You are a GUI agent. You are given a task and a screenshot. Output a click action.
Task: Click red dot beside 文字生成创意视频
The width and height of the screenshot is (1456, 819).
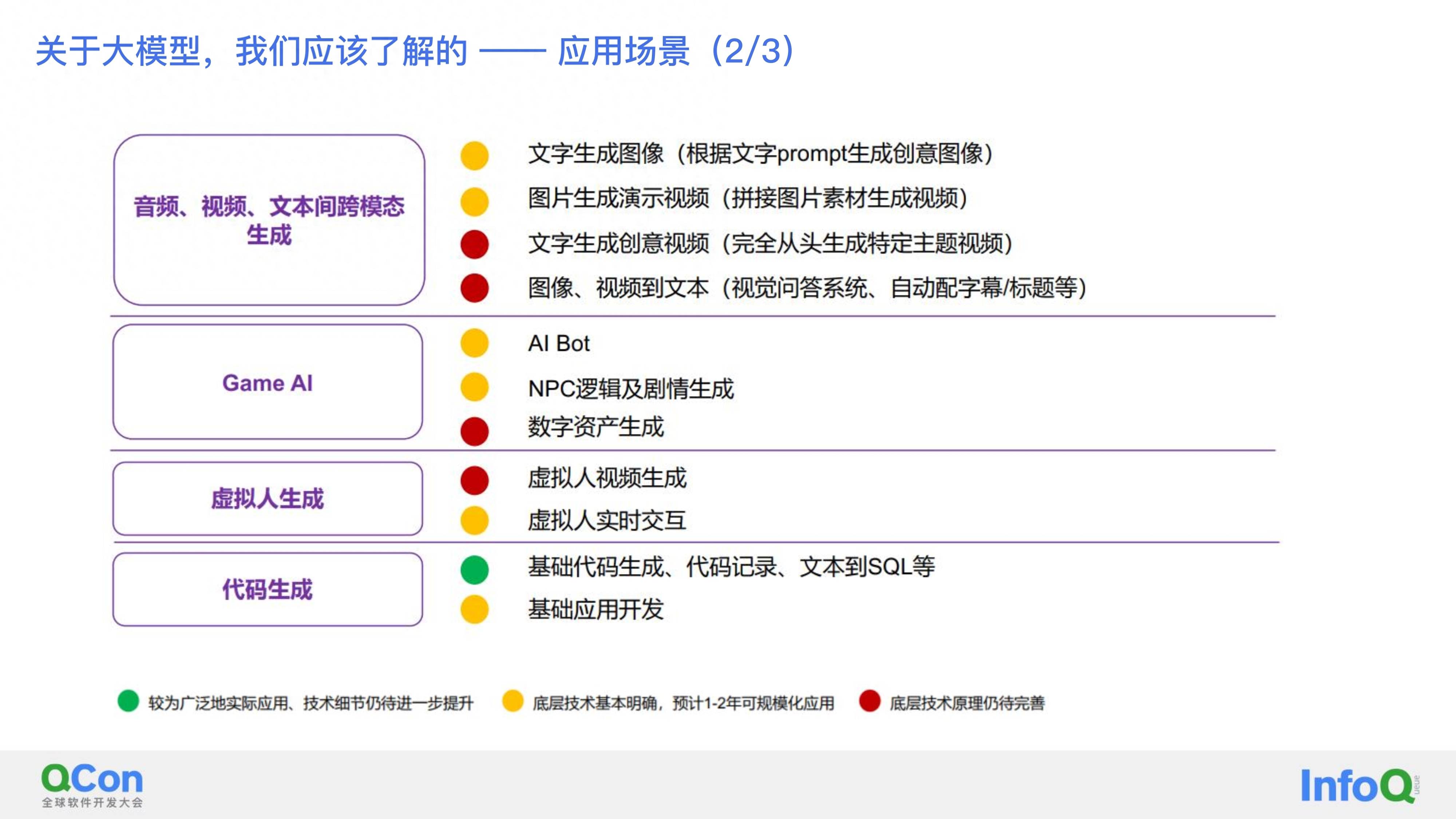(x=474, y=245)
